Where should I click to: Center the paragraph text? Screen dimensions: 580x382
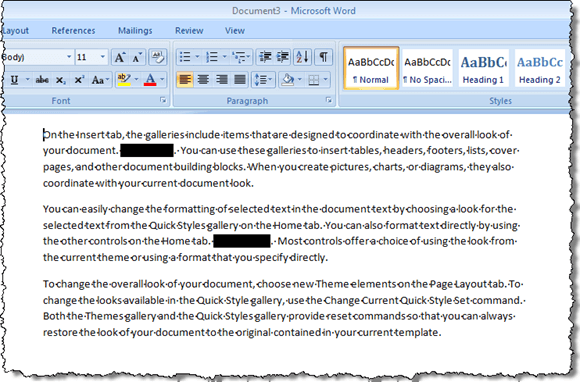click(x=203, y=80)
